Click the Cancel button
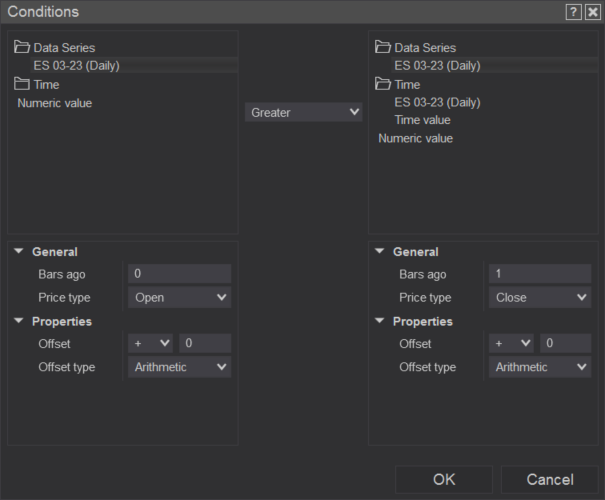 click(550, 480)
